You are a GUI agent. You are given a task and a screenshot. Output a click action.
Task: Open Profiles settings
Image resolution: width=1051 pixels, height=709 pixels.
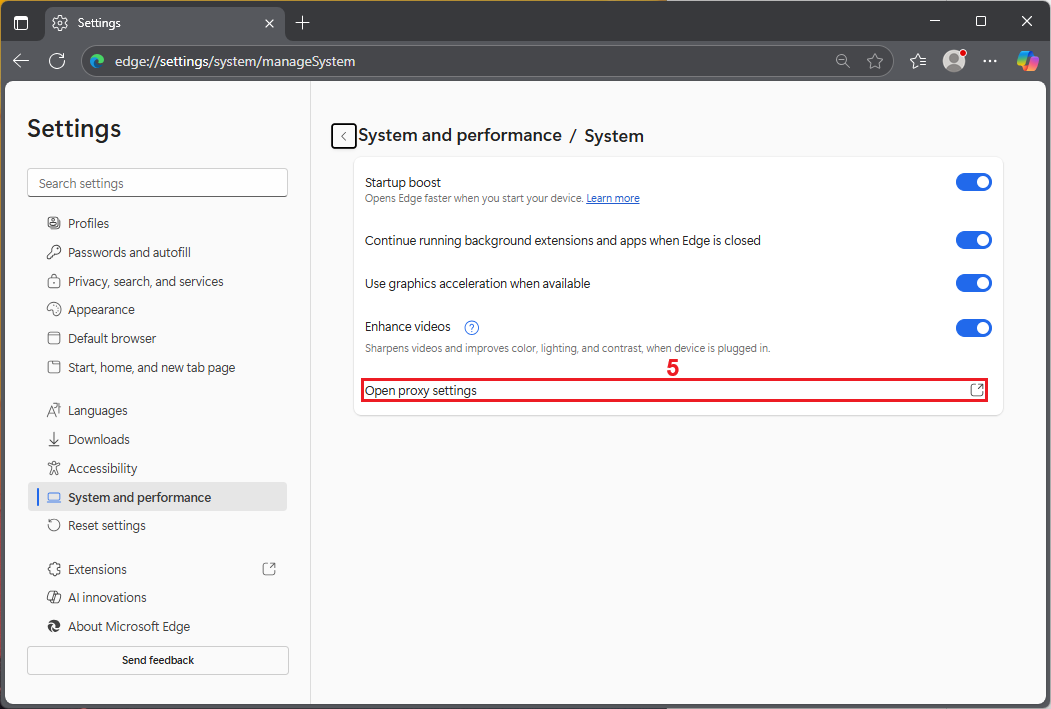(x=158, y=223)
